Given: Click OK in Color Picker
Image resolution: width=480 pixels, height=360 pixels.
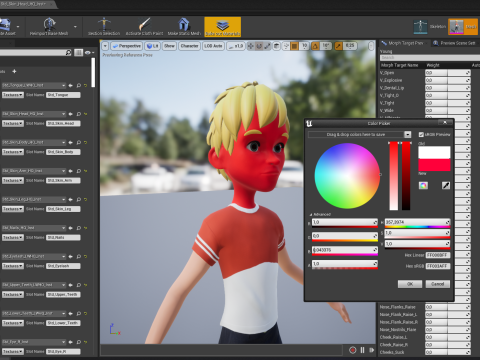Looking at the screenshot, I should tap(410, 284).
